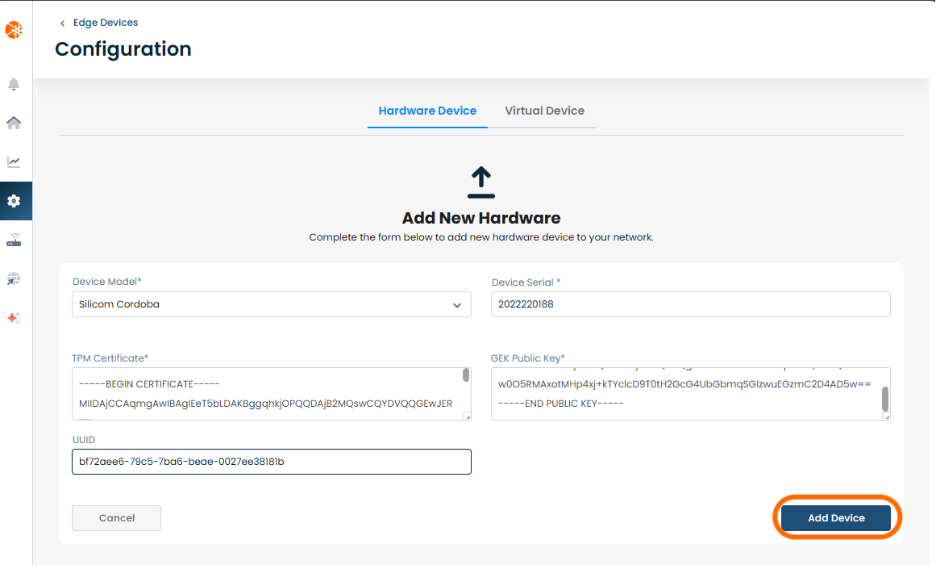Image resolution: width=936 pixels, height=565 pixels.
Task: Click the Device Model* label
Action: coord(107,281)
